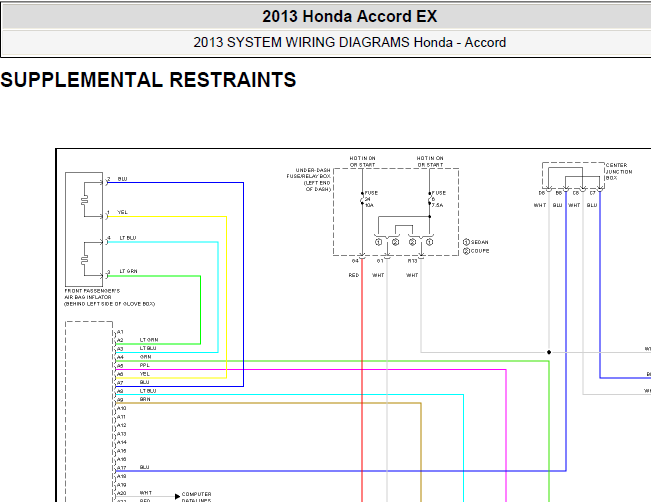Click the 'YEL' label at pin A6
The height and width of the screenshot is (502, 651).
[x=144, y=374]
